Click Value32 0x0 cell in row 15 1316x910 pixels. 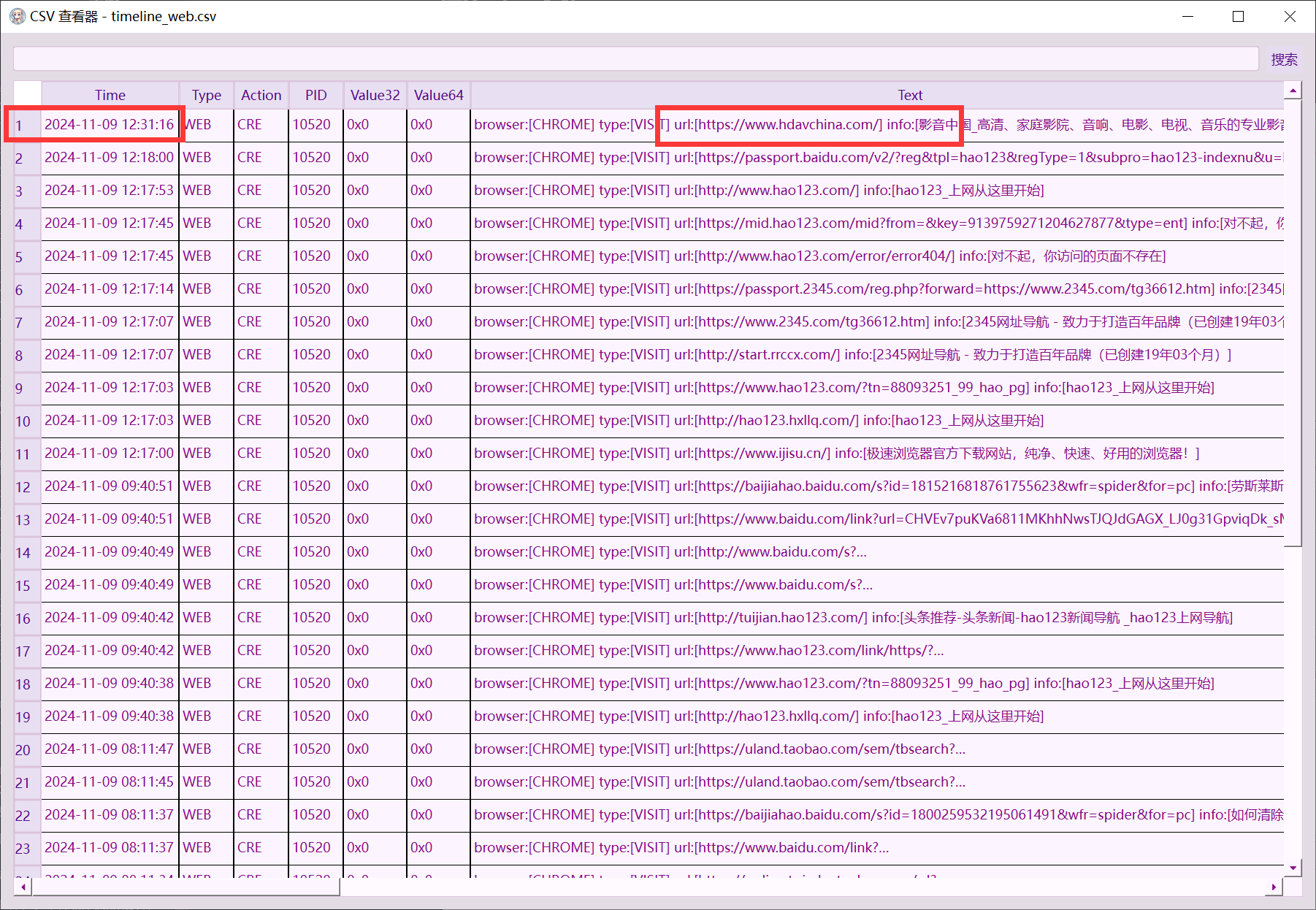point(375,585)
